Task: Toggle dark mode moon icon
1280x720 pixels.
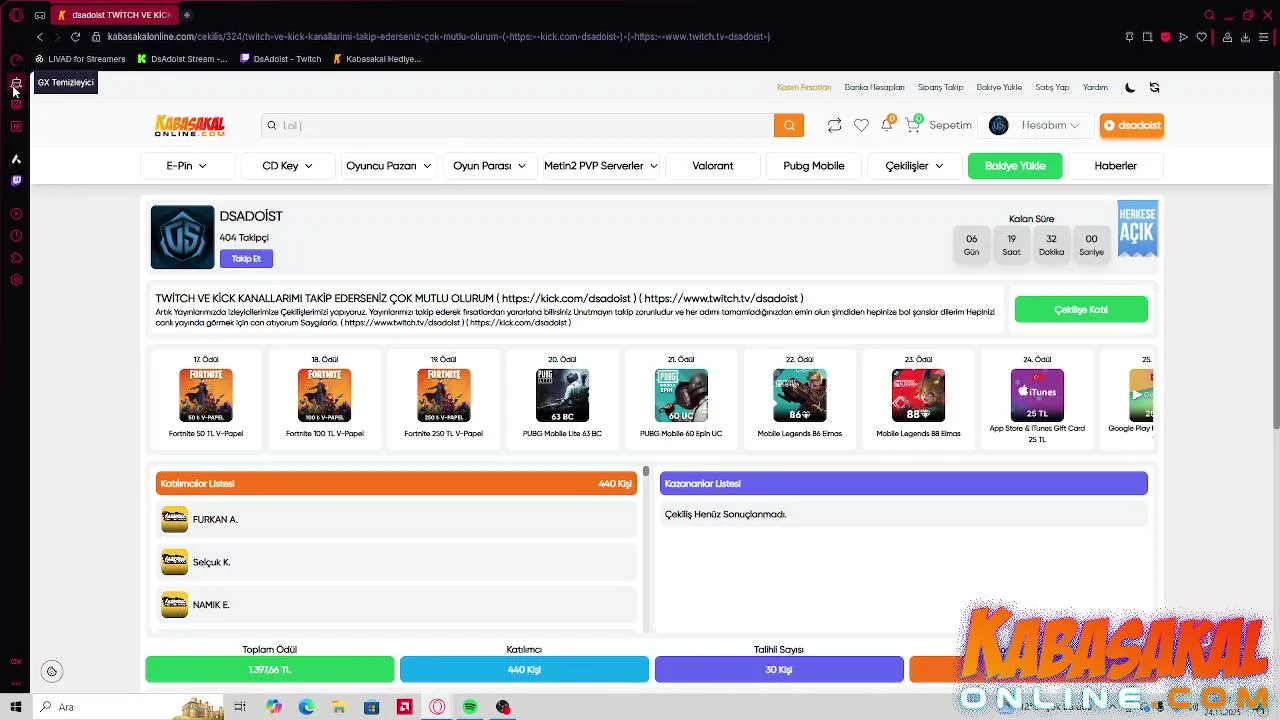Action: (x=1130, y=87)
